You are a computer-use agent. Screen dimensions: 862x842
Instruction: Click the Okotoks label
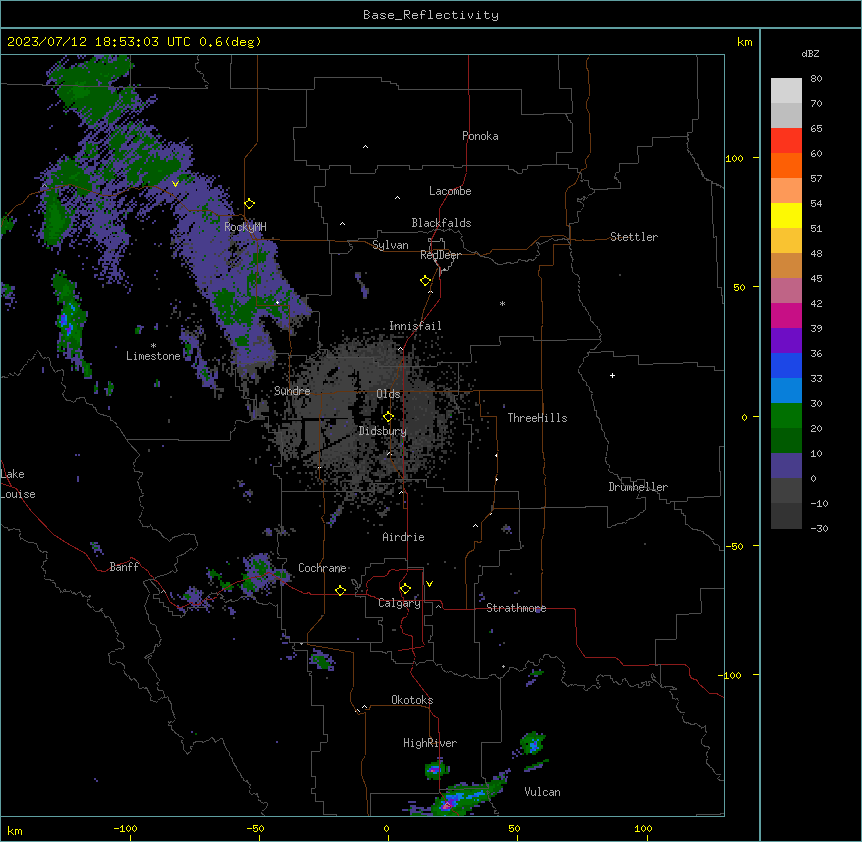412,700
